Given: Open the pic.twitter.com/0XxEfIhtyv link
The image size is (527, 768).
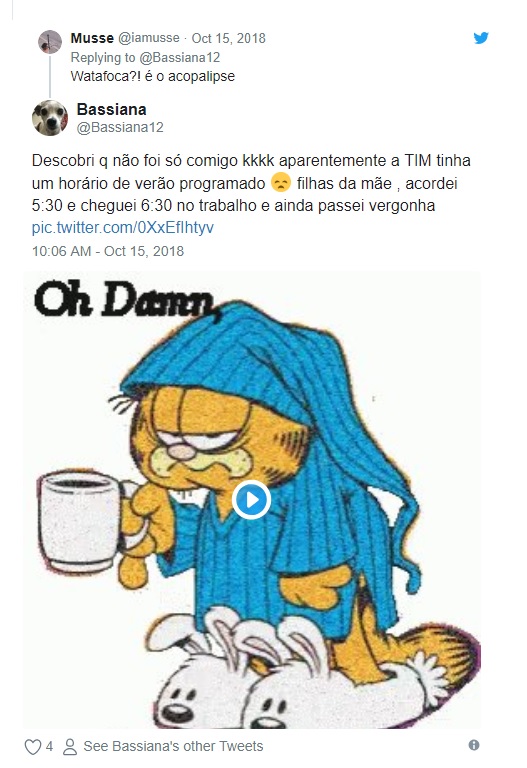Looking at the screenshot, I should (x=122, y=228).
